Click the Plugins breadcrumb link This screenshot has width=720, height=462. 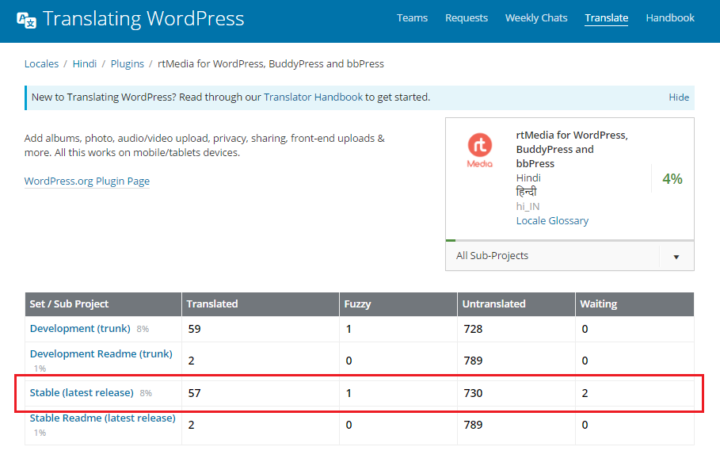pos(127,64)
